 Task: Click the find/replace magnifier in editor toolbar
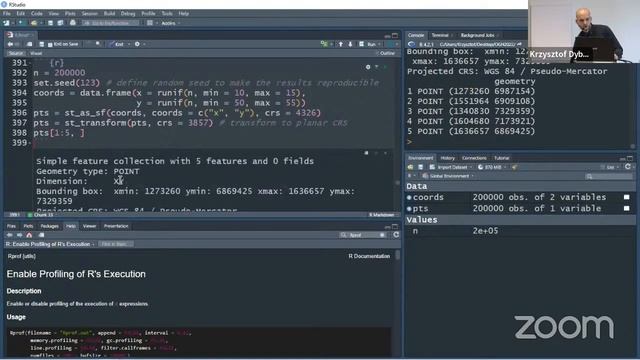[x=98, y=44]
